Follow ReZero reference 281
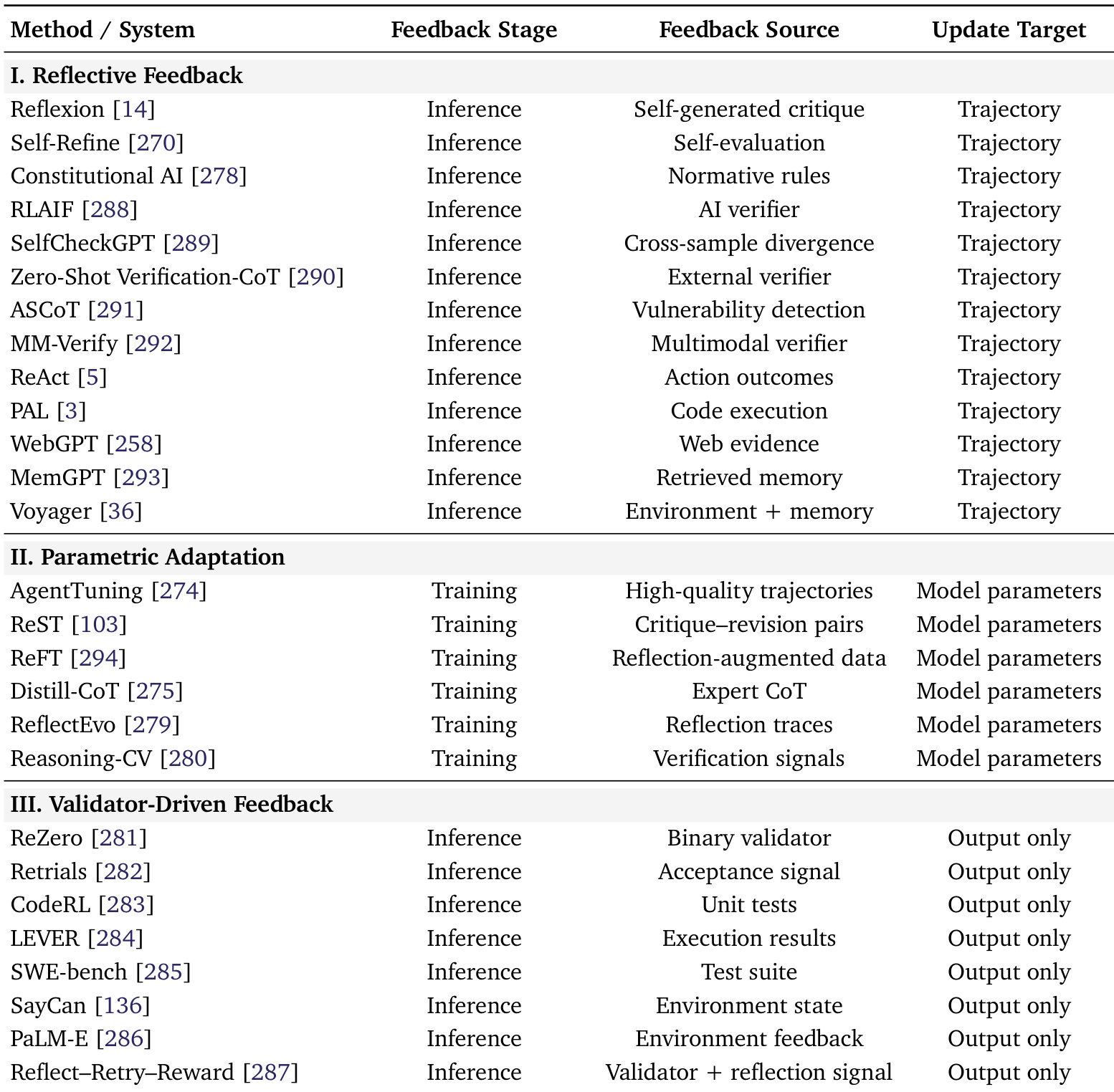The width and height of the screenshot is (1114, 1092). [119, 838]
